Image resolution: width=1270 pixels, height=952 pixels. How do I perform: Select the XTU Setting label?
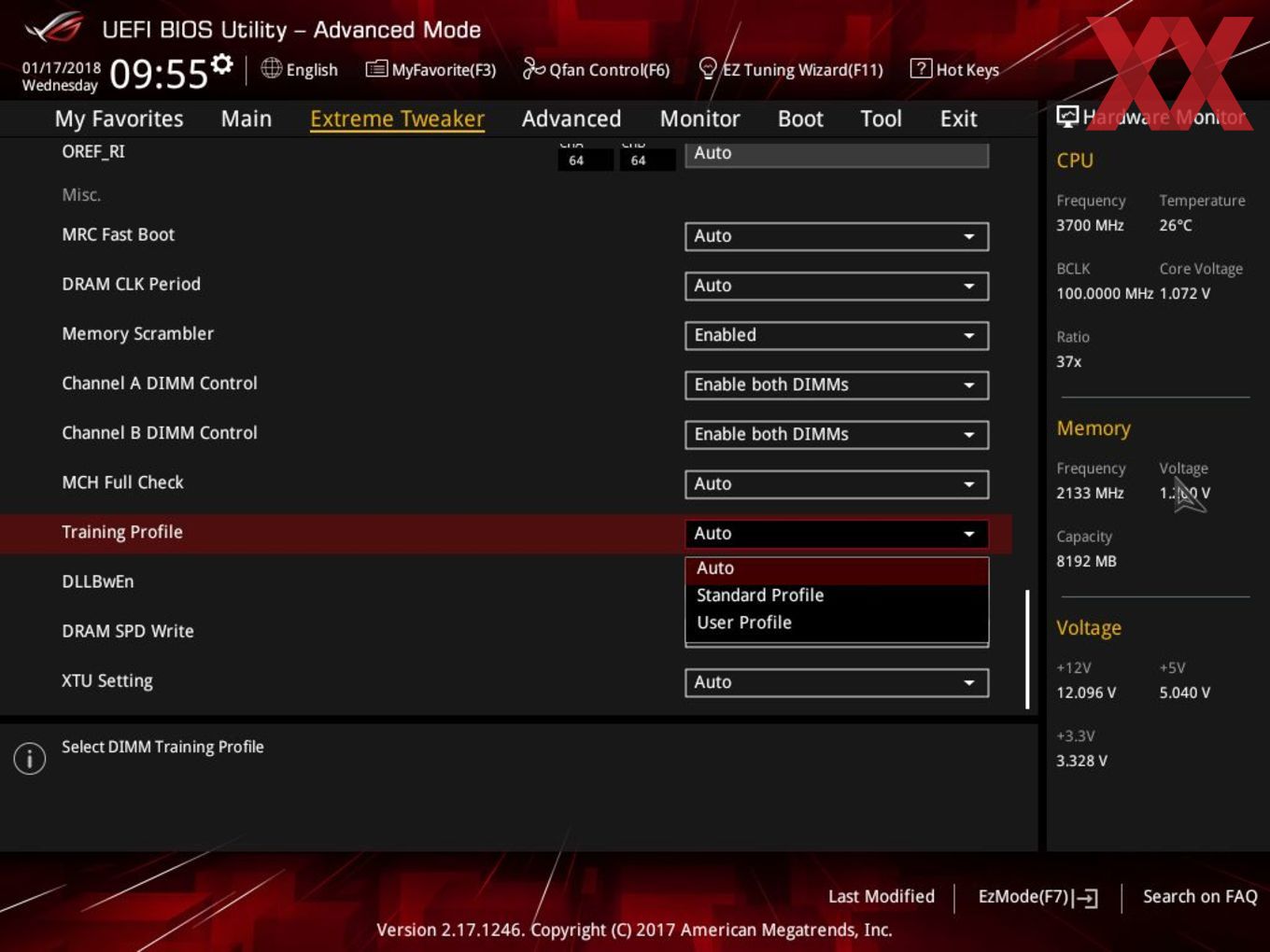click(107, 680)
